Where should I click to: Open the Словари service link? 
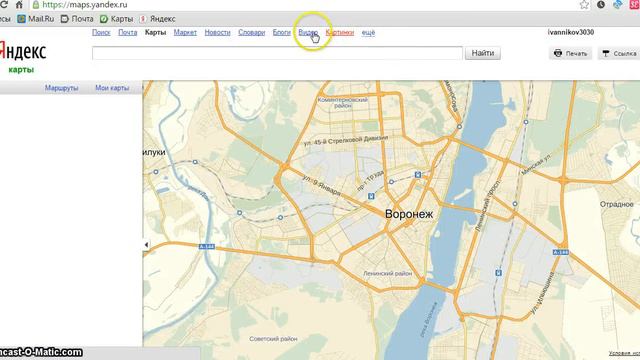[252, 32]
